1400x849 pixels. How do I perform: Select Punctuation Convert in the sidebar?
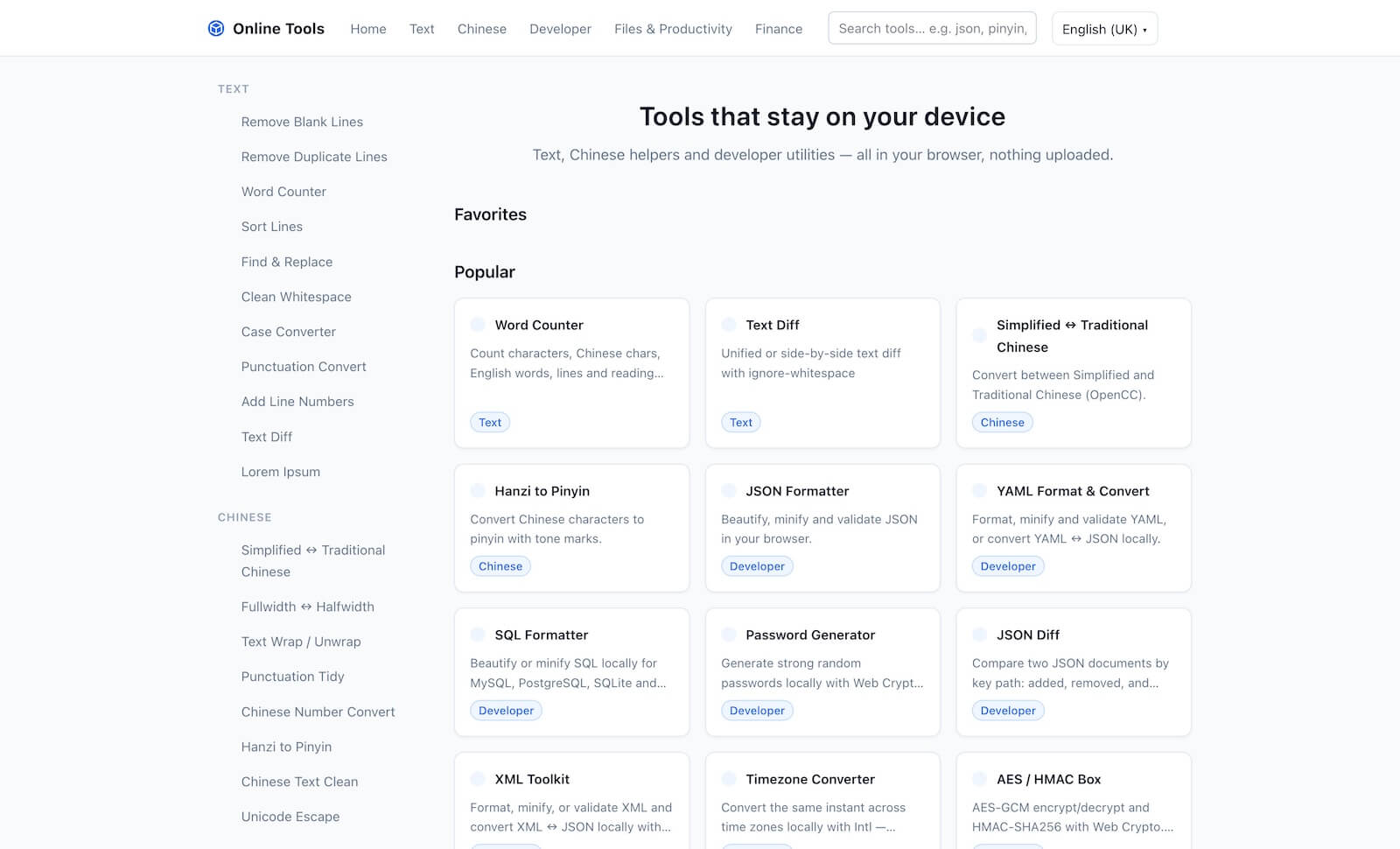[304, 367]
